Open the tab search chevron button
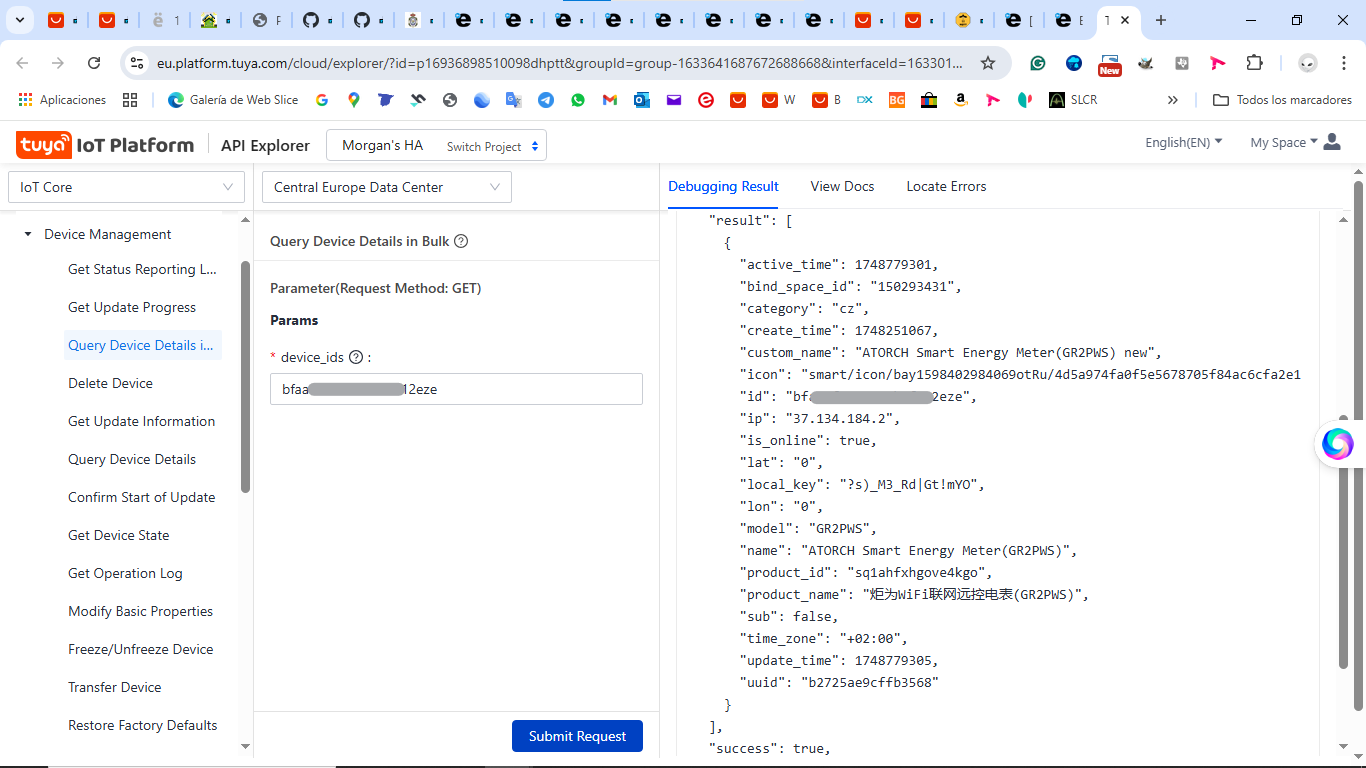The image size is (1366, 768). pos(18,20)
